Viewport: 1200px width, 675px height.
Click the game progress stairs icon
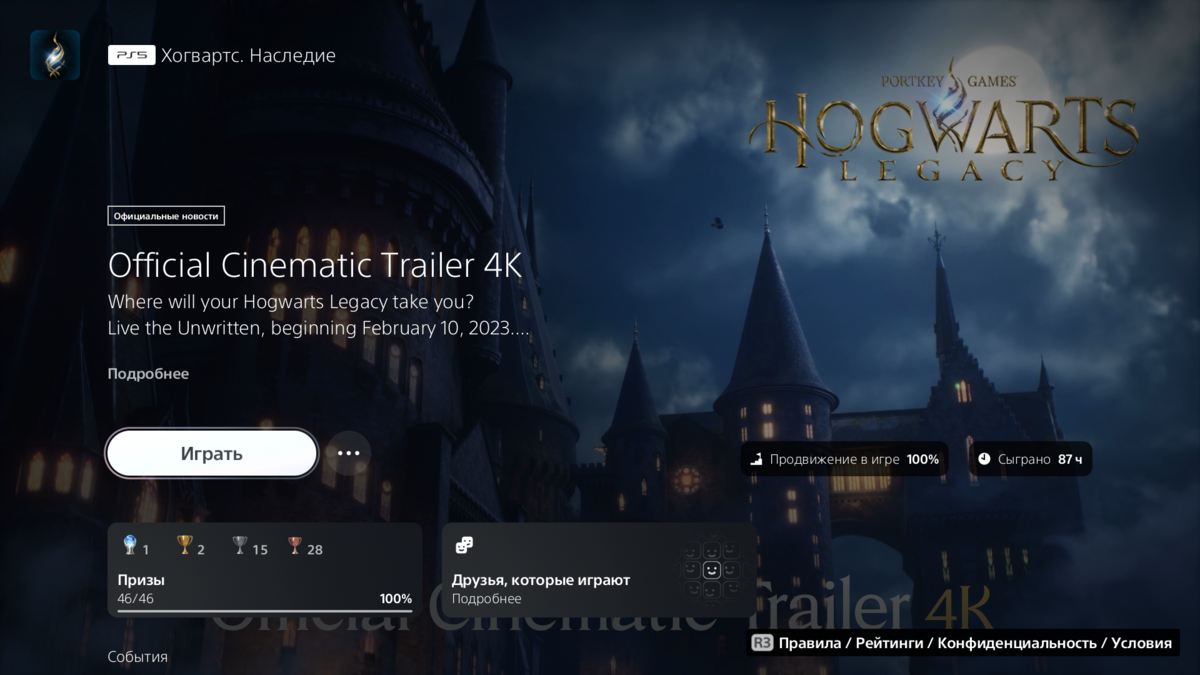[757, 459]
